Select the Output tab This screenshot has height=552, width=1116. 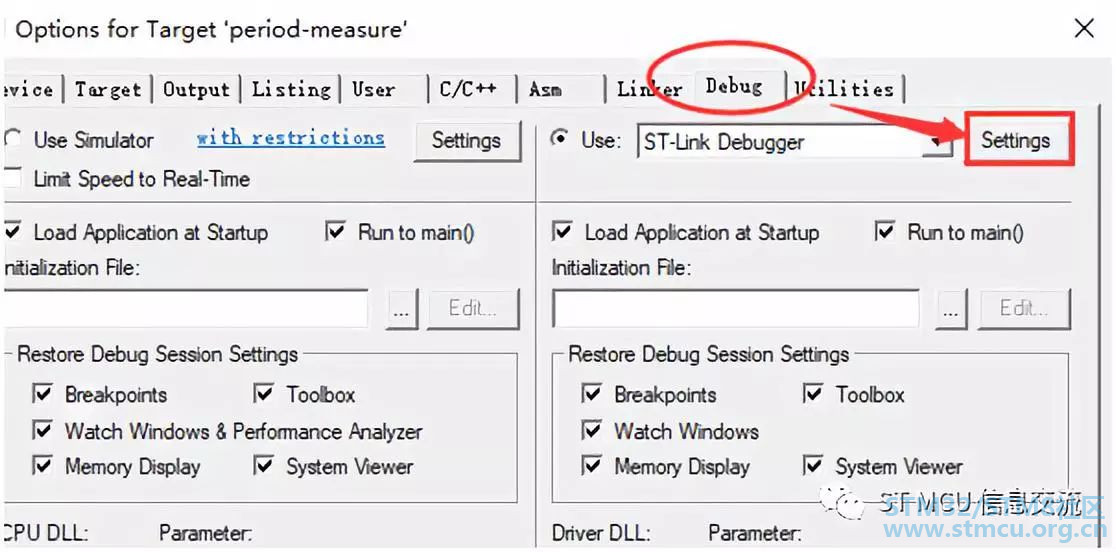tap(196, 90)
